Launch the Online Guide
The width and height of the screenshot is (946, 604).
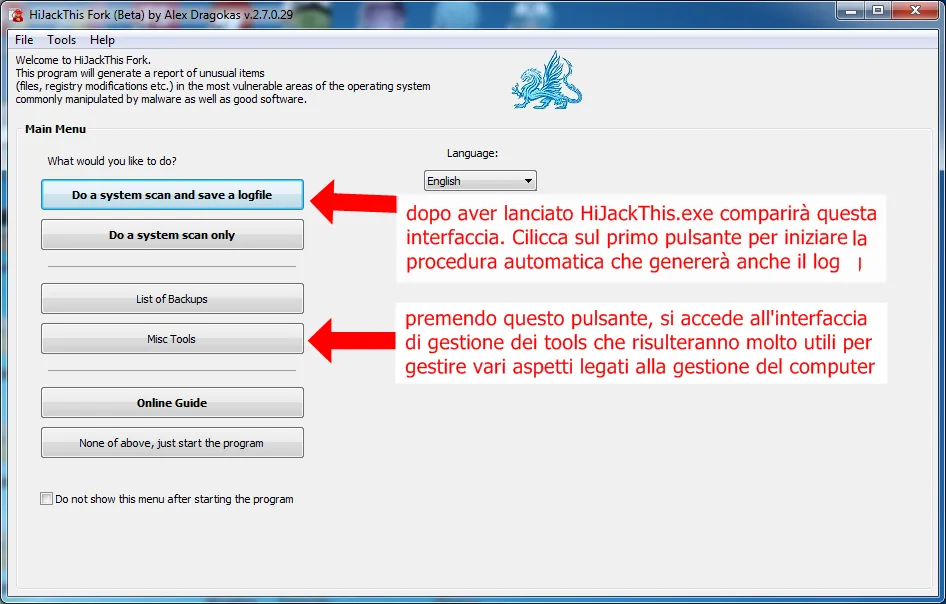coord(172,402)
